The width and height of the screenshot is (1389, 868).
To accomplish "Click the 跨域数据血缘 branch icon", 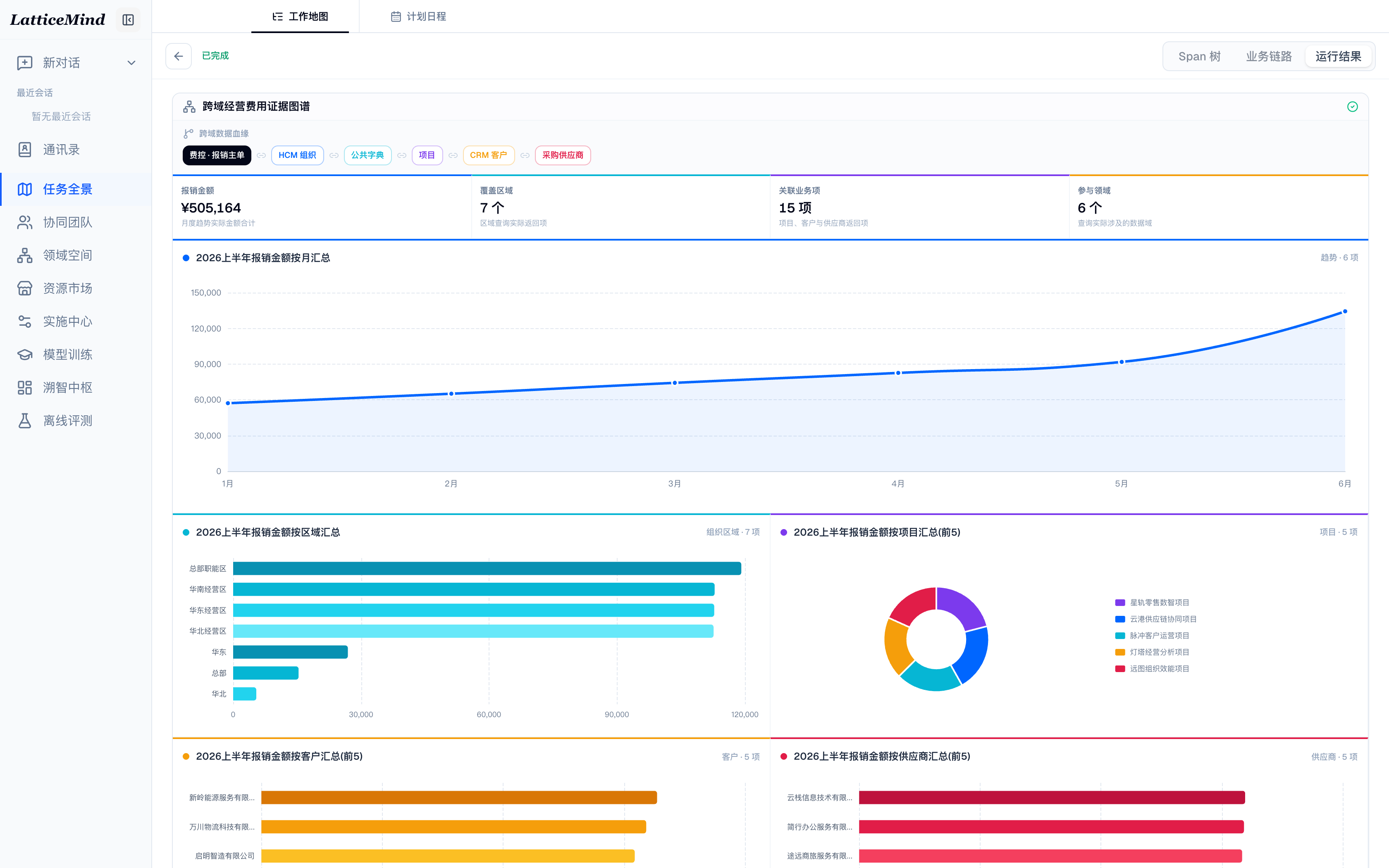I will 188,134.
